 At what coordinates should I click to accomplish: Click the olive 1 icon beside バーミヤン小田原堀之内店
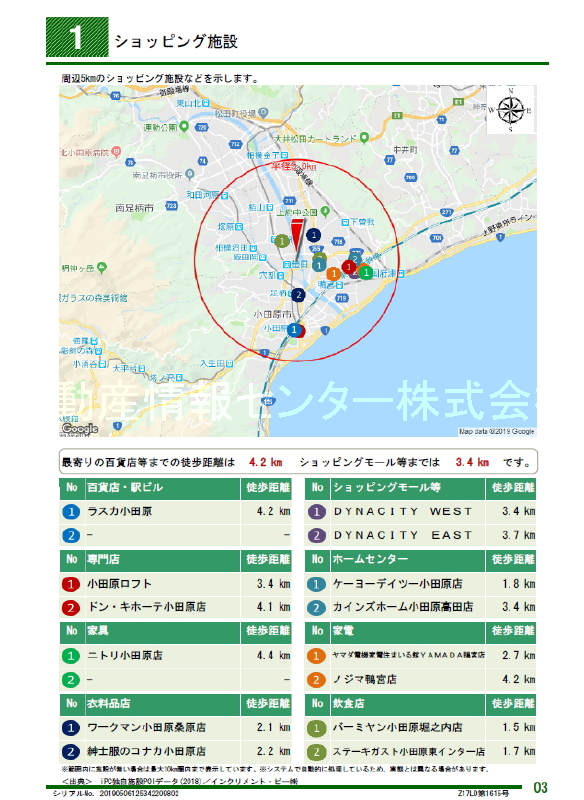click(x=316, y=728)
